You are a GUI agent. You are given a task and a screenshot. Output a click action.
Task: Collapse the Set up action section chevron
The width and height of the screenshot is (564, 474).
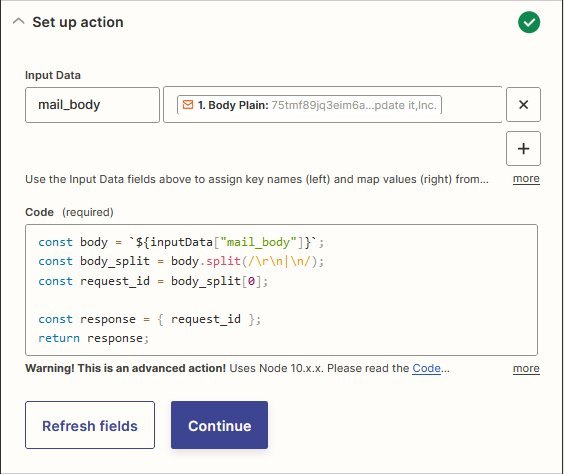point(18,22)
